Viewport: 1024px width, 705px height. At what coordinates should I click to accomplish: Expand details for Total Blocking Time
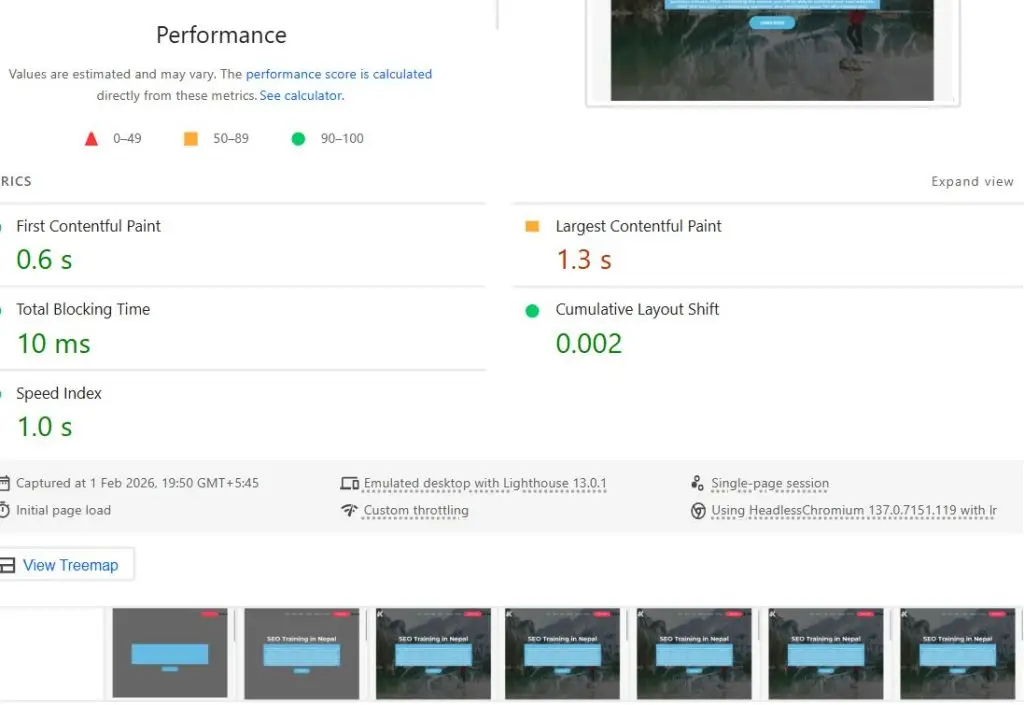coord(83,309)
